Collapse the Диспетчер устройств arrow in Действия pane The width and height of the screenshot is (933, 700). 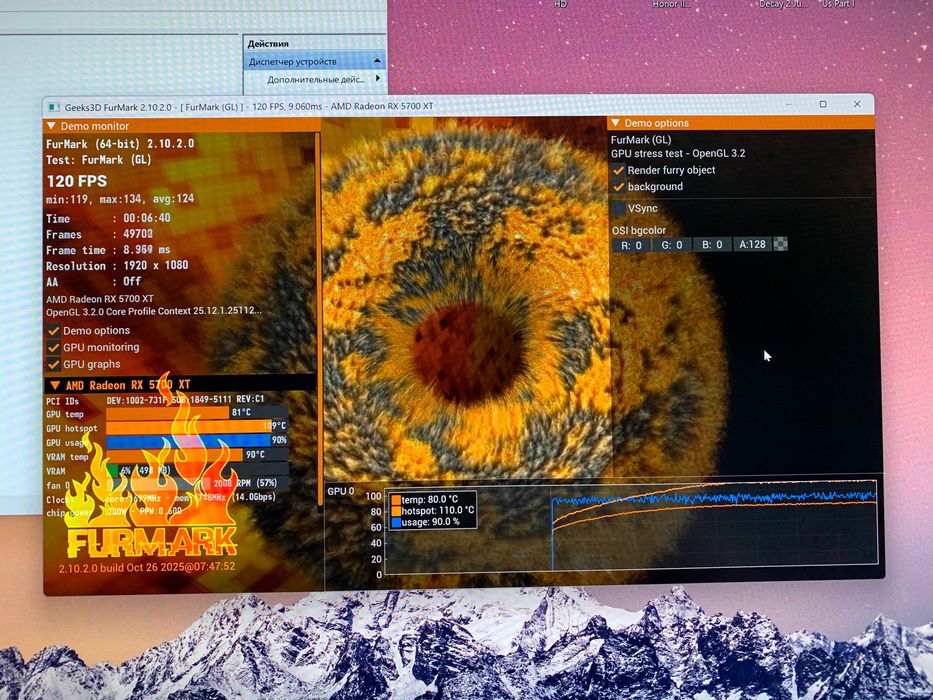click(x=377, y=61)
